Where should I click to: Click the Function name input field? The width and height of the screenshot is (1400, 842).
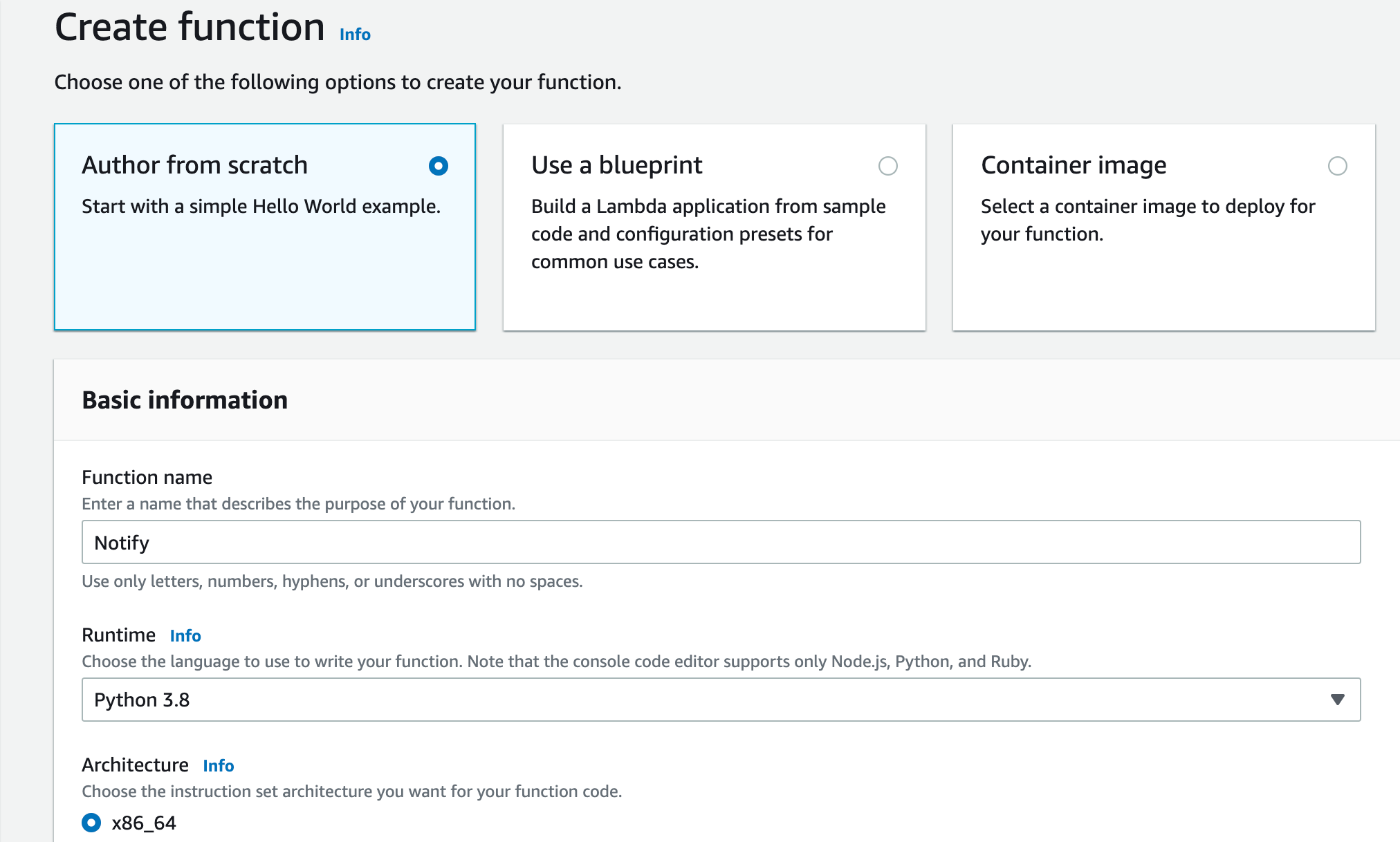tap(721, 542)
